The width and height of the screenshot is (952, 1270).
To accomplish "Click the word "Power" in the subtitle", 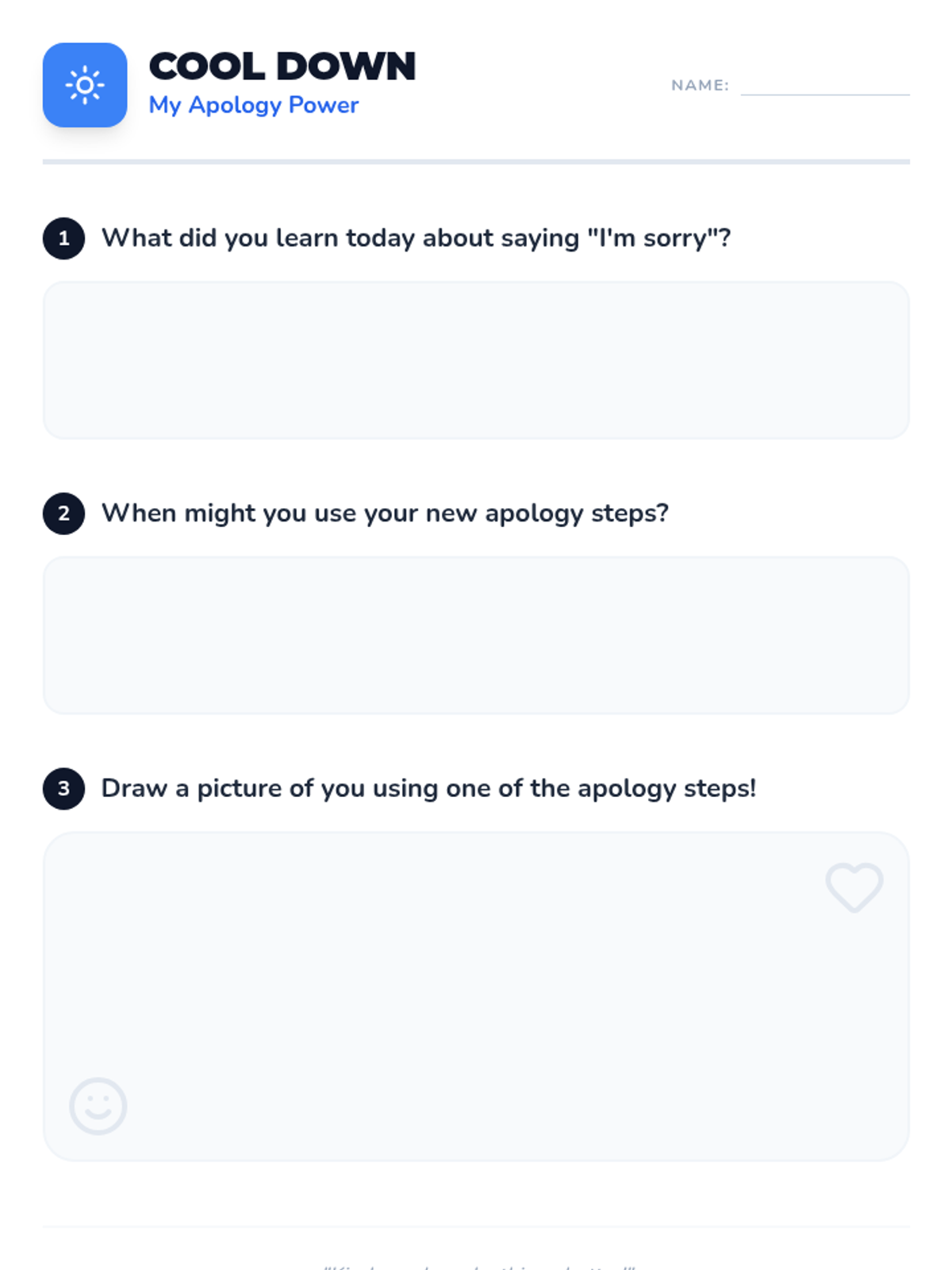I will click(x=323, y=105).
